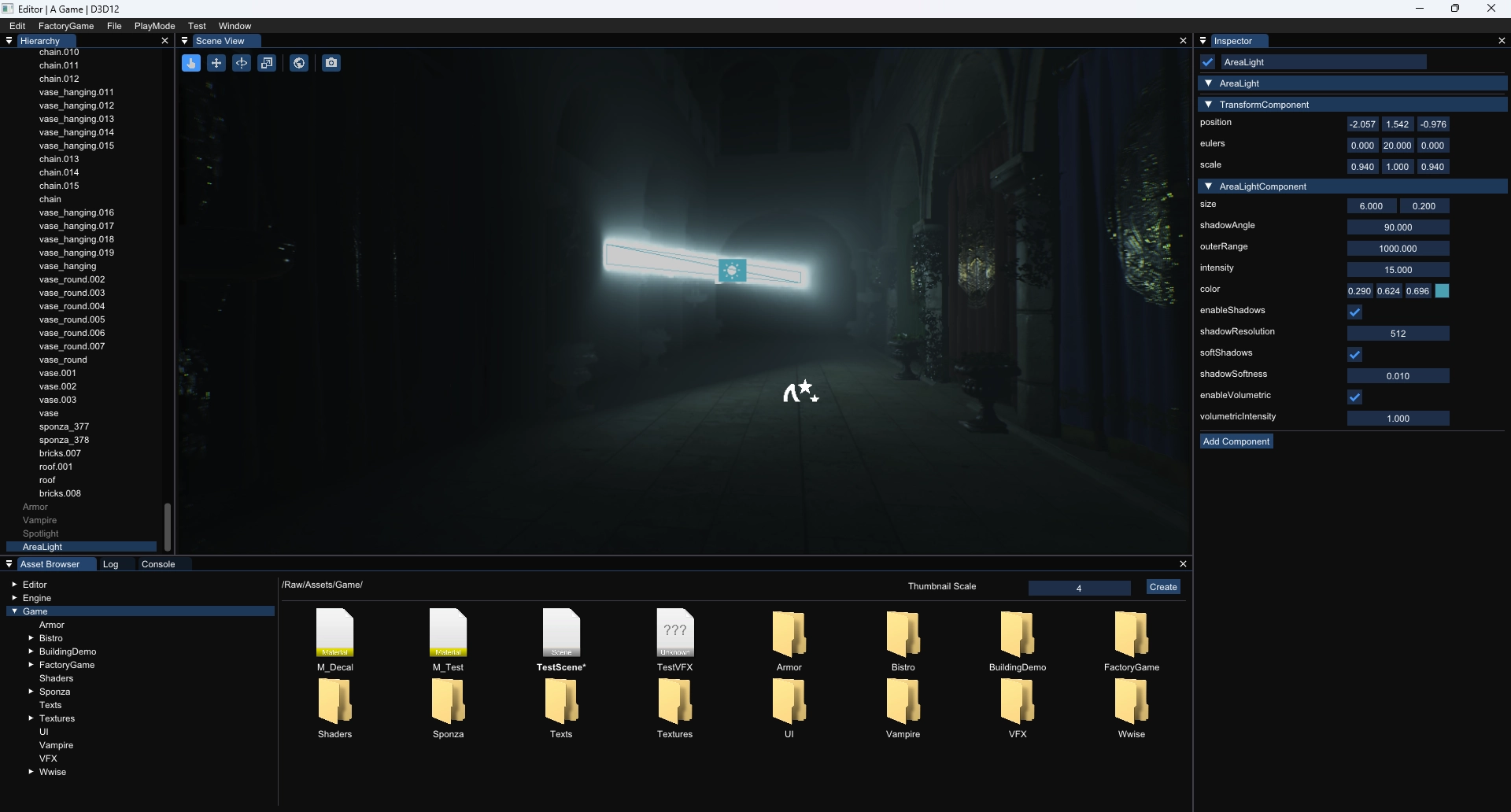Activate the move translate gizmo tool
The image size is (1511, 812).
pos(216,63)
